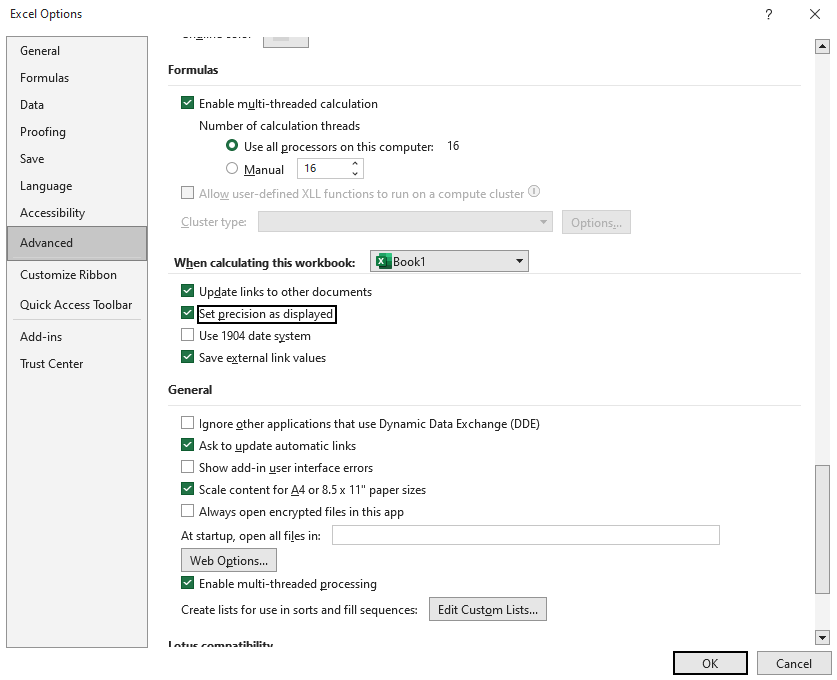Click the Web Options button
837x680 pixels.
point(229,561)
